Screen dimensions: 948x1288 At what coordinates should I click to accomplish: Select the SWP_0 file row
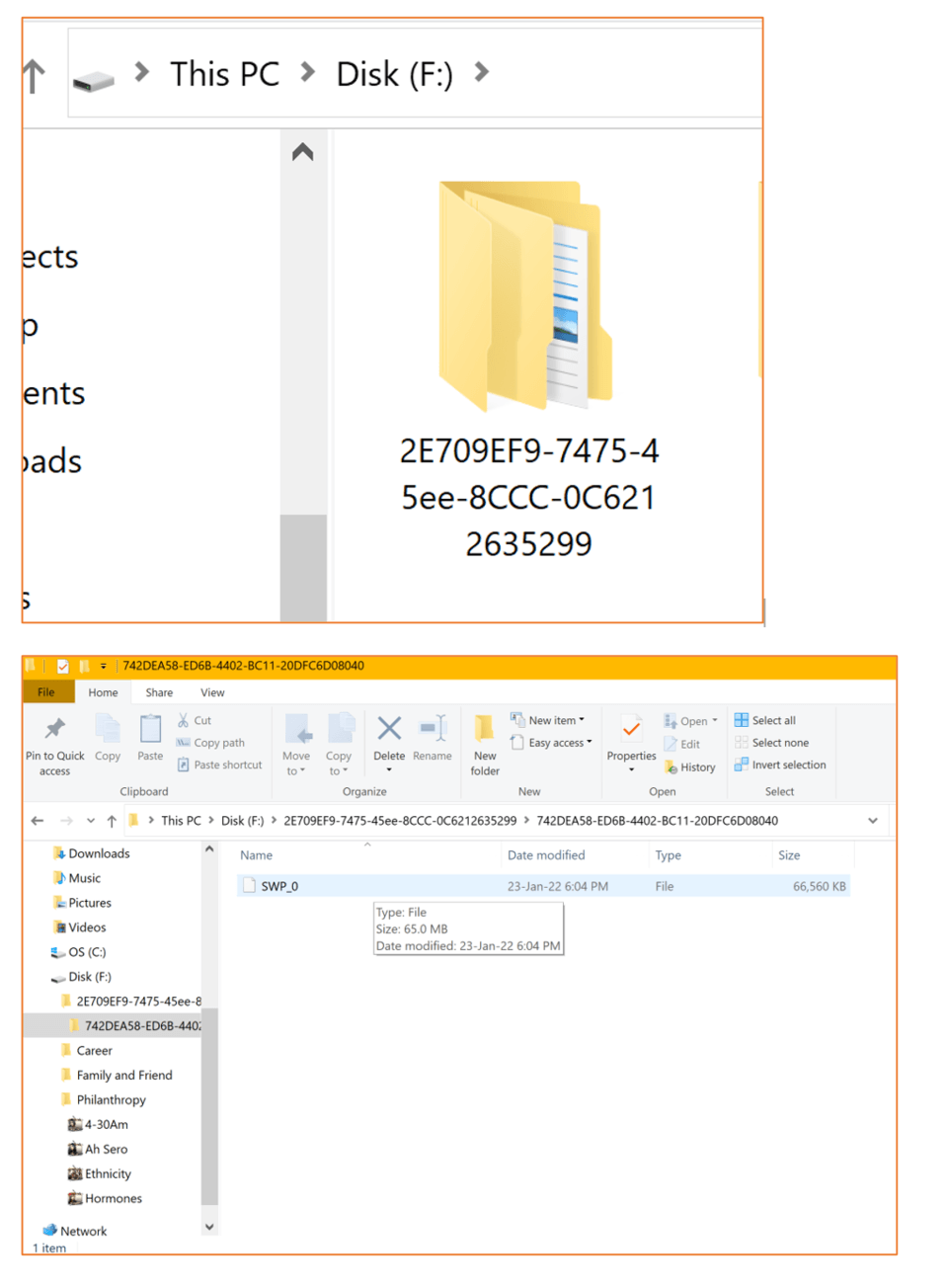543,886
